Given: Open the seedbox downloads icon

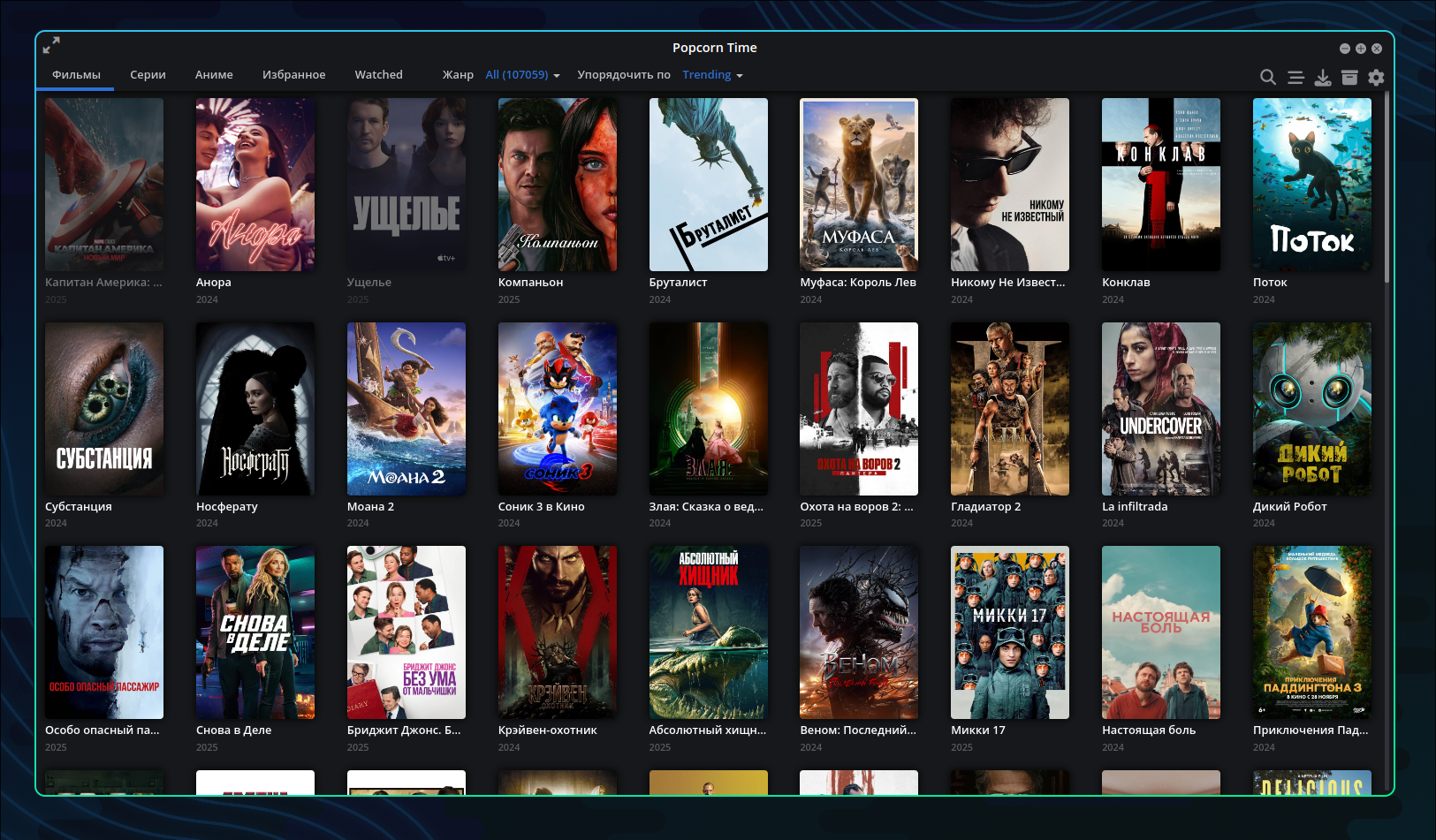Looking at the screenshot, I should coord(1323,77).
